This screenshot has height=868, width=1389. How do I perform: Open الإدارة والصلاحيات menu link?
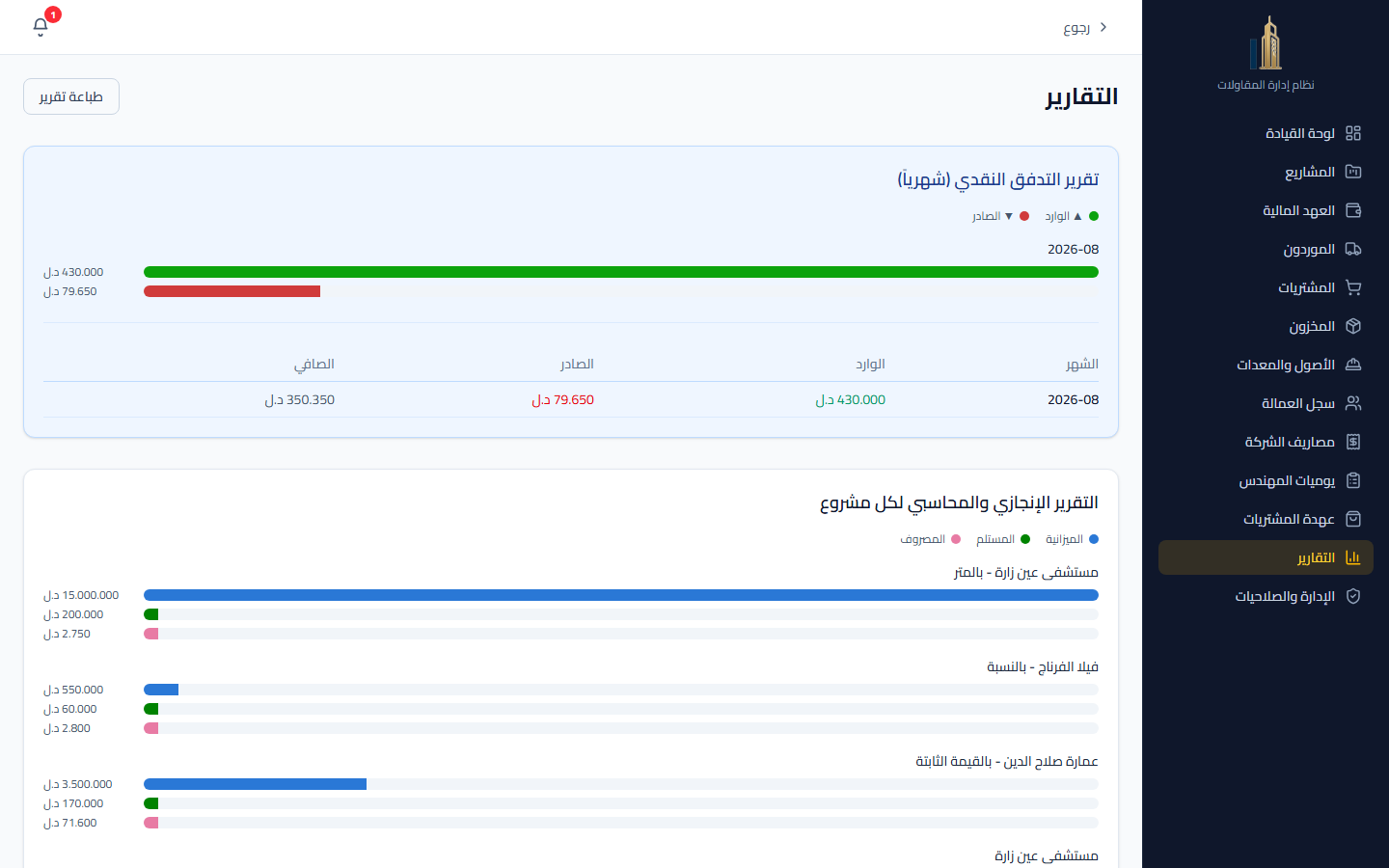pyautogui.click(x=1266, y=596)
